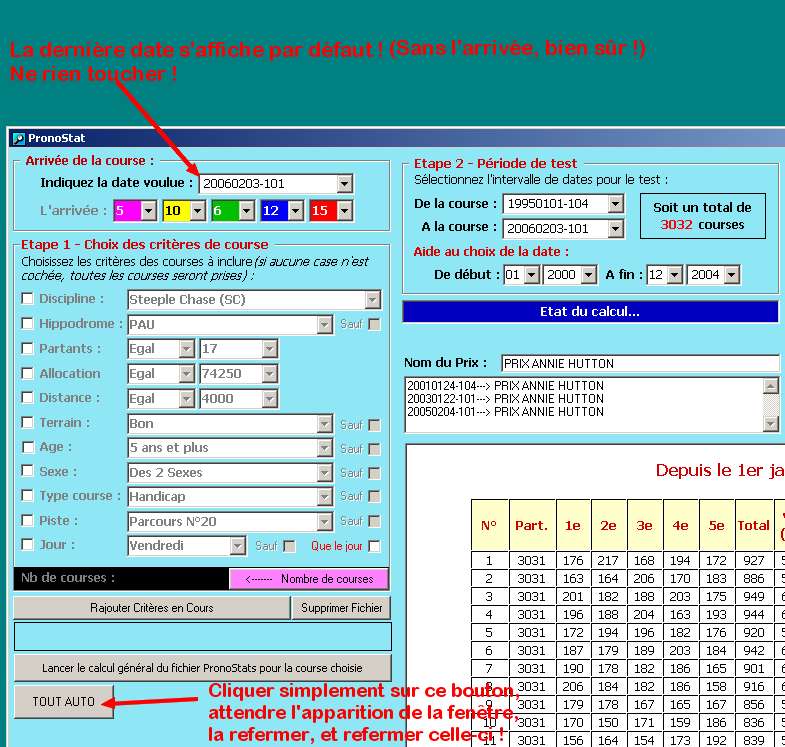Click the prize list scrollbar up arrow
The image size is (785, 747).
[x=770, y=386]
